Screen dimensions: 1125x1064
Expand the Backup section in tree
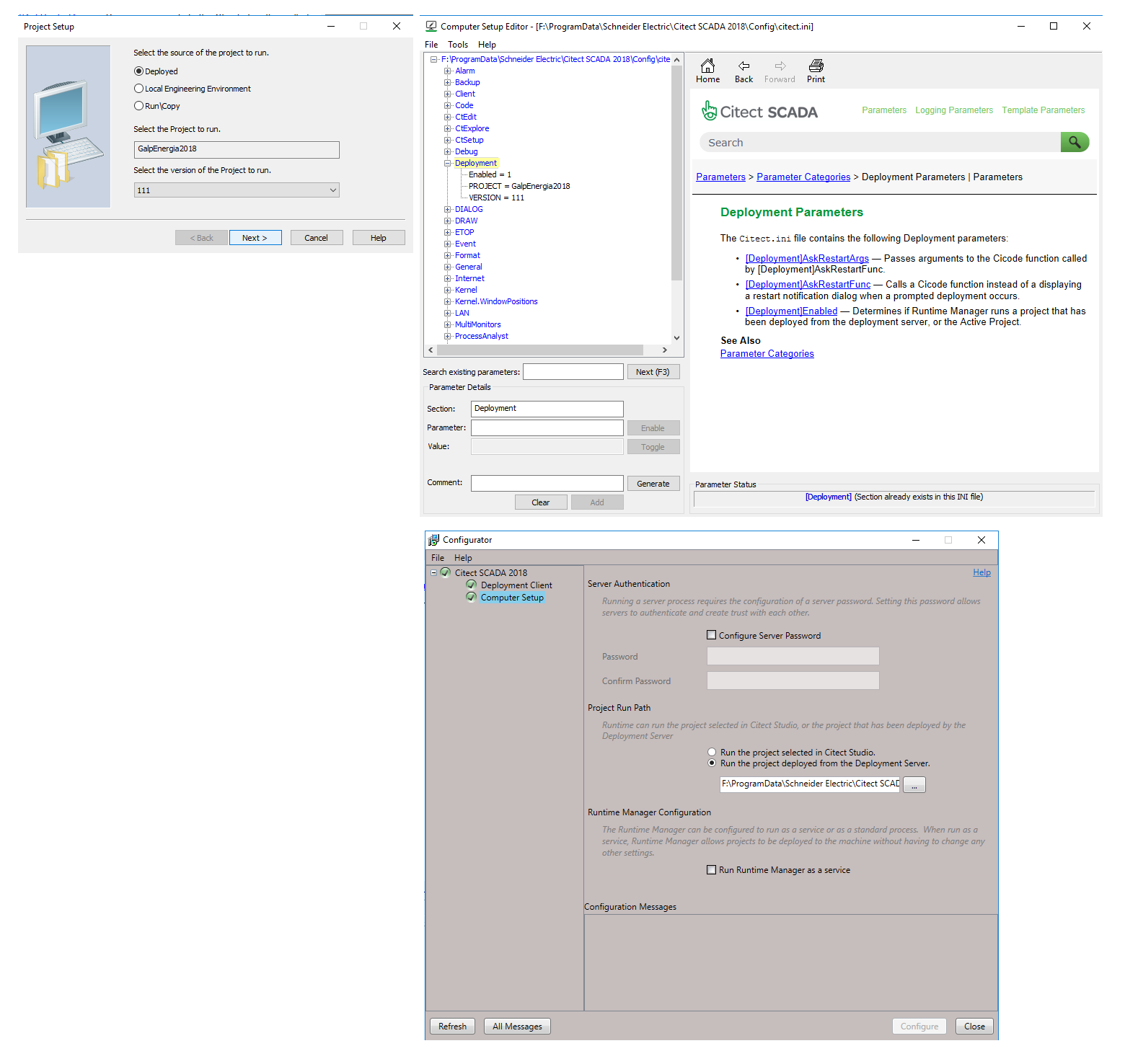point(447,82)
